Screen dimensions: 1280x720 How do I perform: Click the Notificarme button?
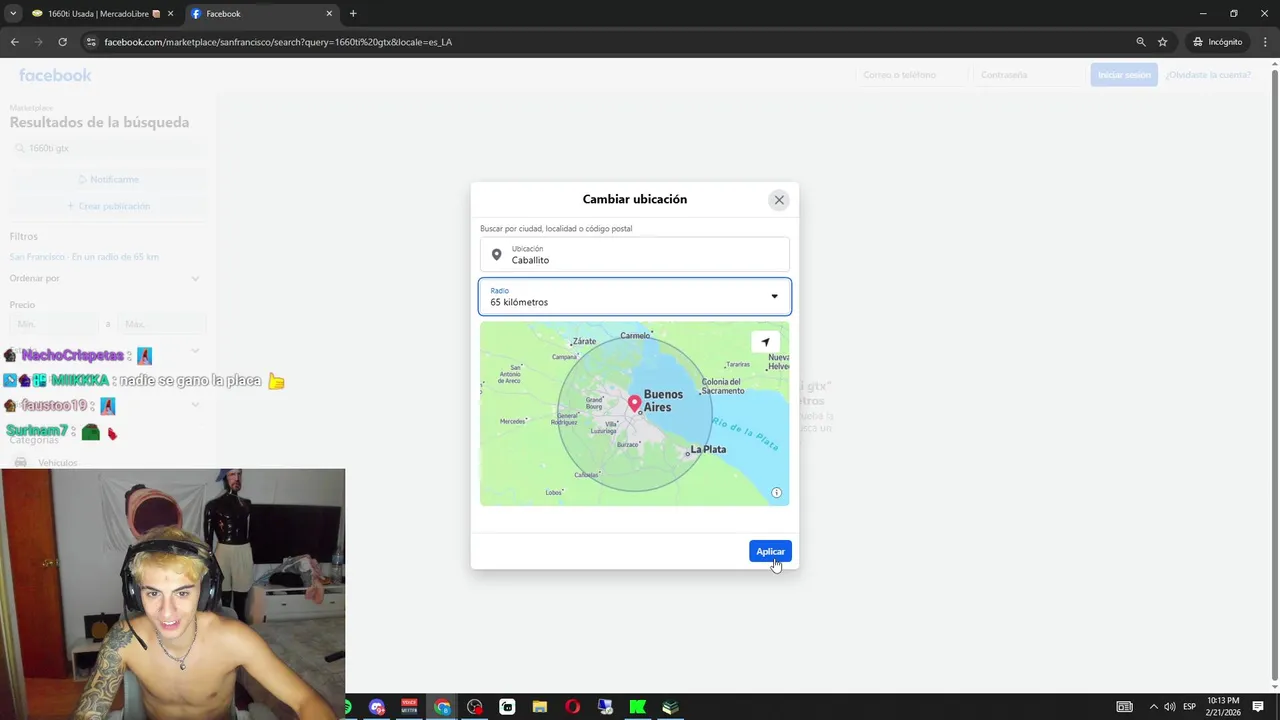tap(108, 179)
